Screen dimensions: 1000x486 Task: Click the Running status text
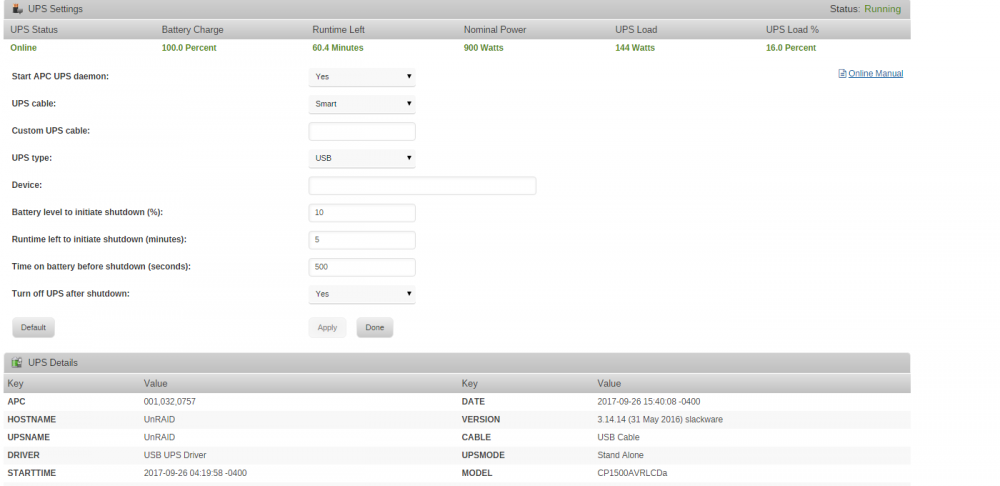(883, 9)
